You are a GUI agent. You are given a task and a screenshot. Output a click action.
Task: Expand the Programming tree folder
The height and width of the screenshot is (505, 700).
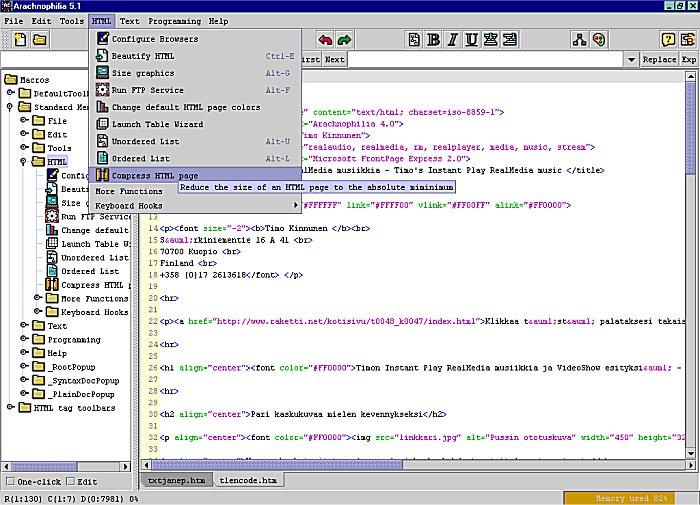[24, 338]
